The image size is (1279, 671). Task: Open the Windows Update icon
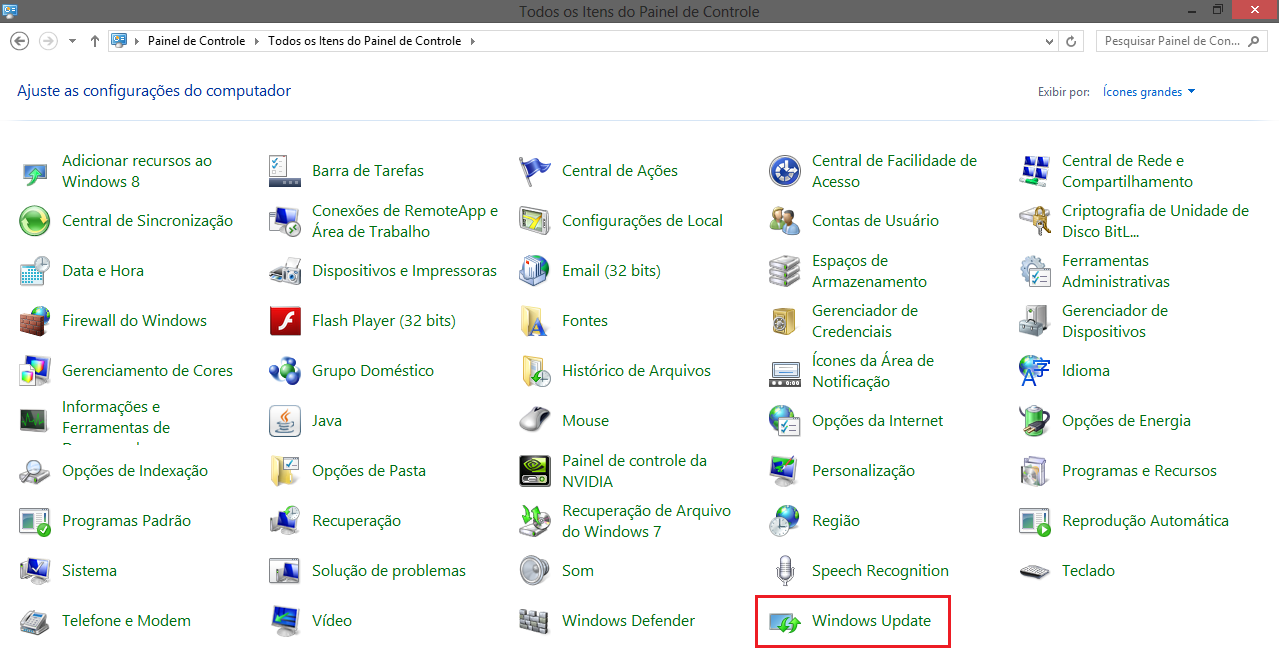pyautogui.click(x=785, y=621)
